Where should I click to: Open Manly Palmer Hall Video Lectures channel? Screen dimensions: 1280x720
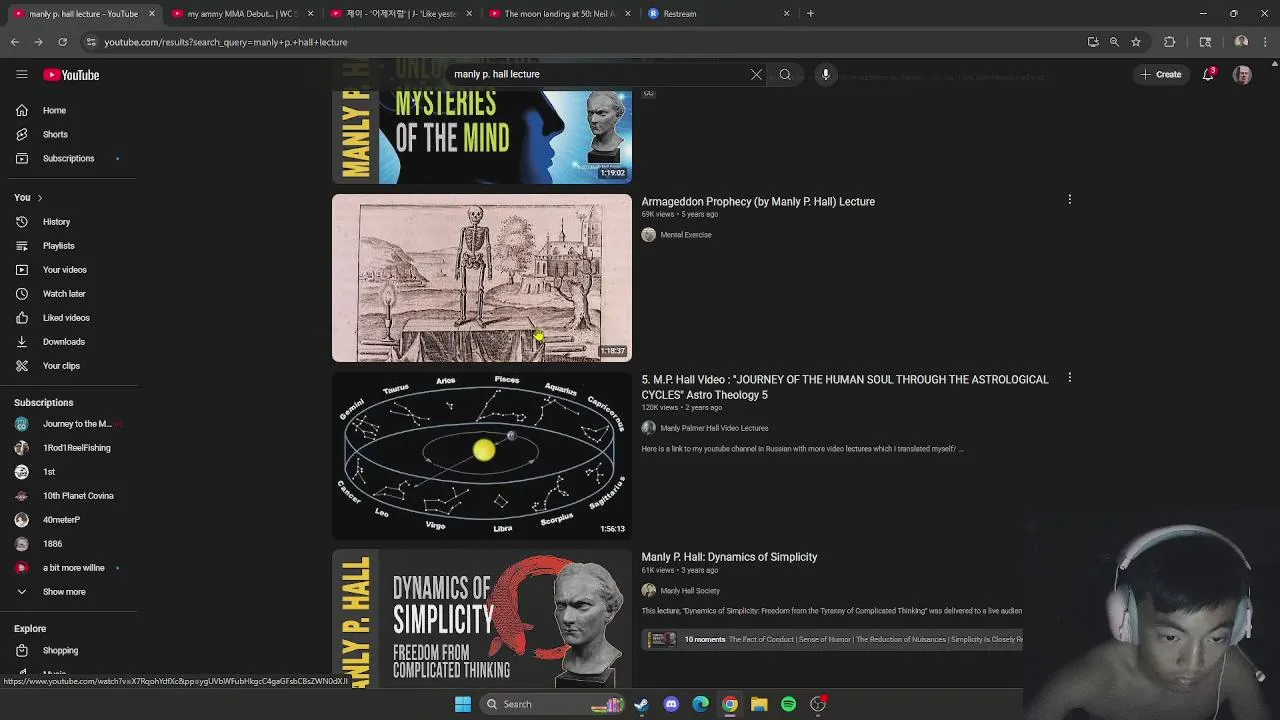[x=714, y=428]
